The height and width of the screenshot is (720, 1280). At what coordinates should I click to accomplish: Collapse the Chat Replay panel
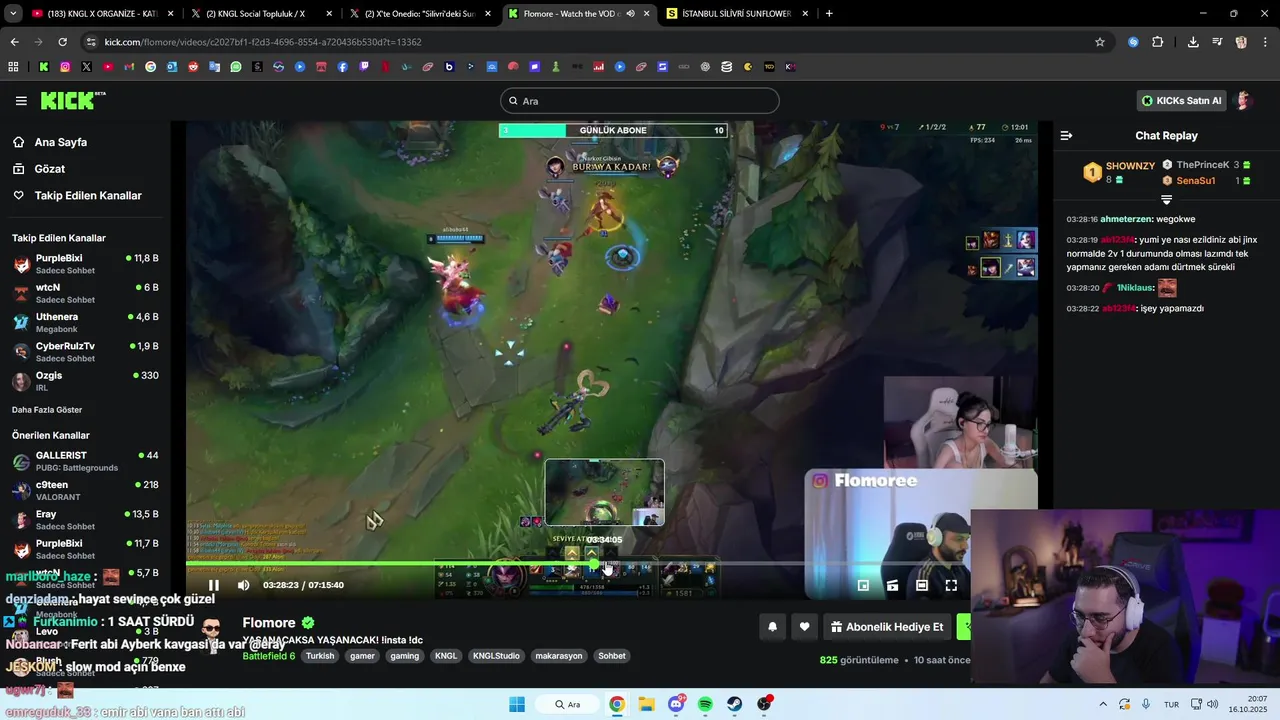pyautogui.click(x=1066, y=135)
